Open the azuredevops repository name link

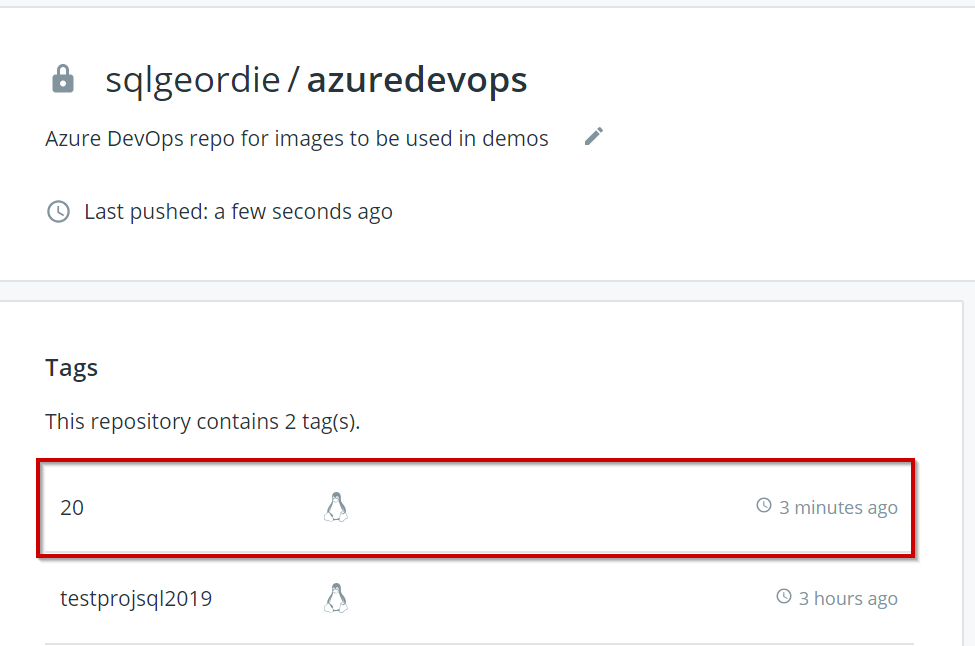point(416,80)
